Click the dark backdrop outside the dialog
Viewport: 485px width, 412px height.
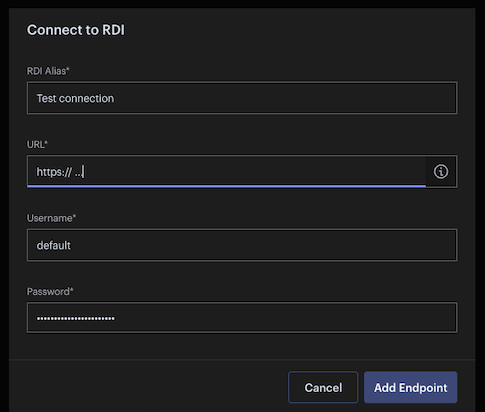[x=4, y=206]
